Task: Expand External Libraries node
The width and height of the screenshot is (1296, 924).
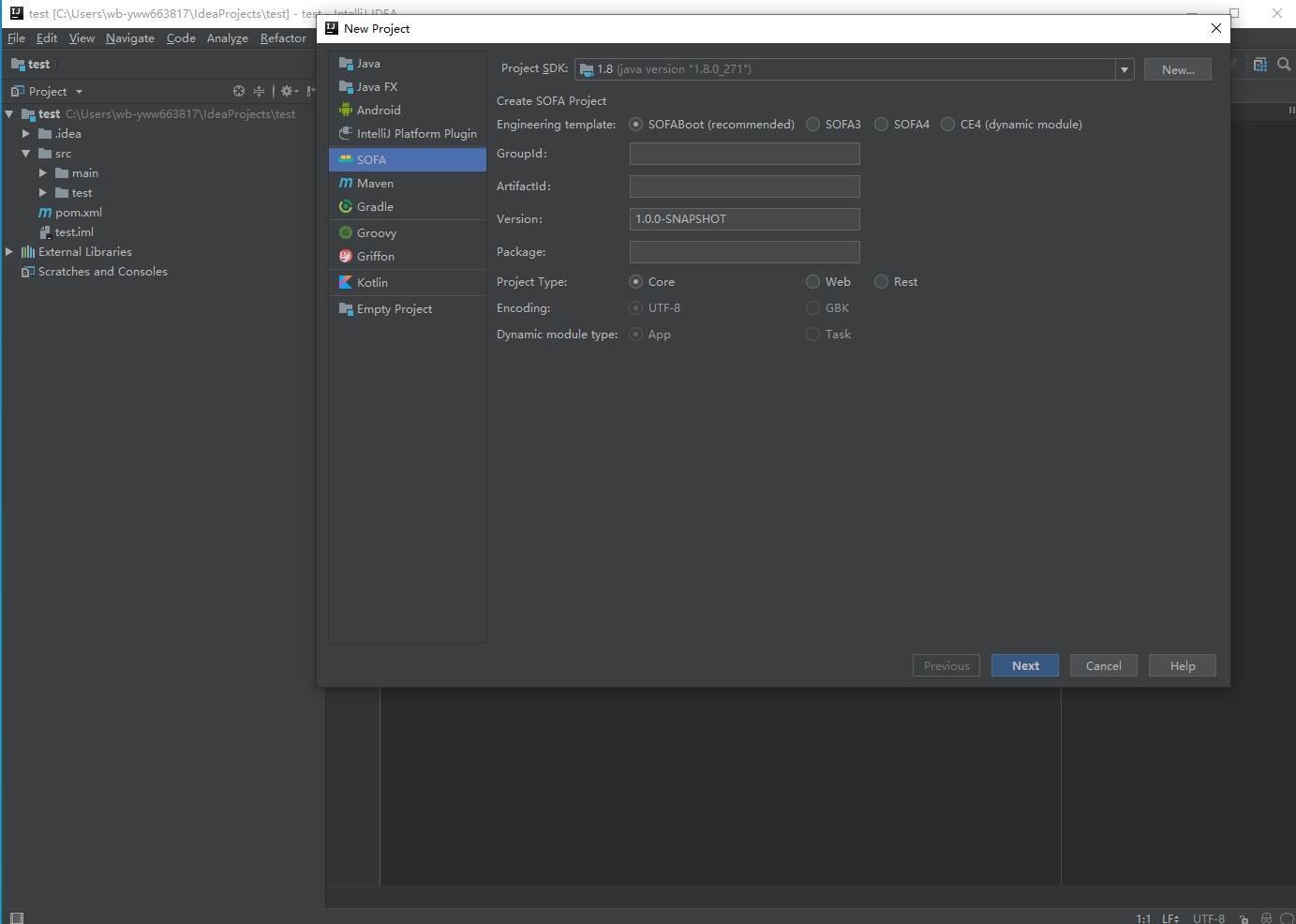Action: pos(9,252)
